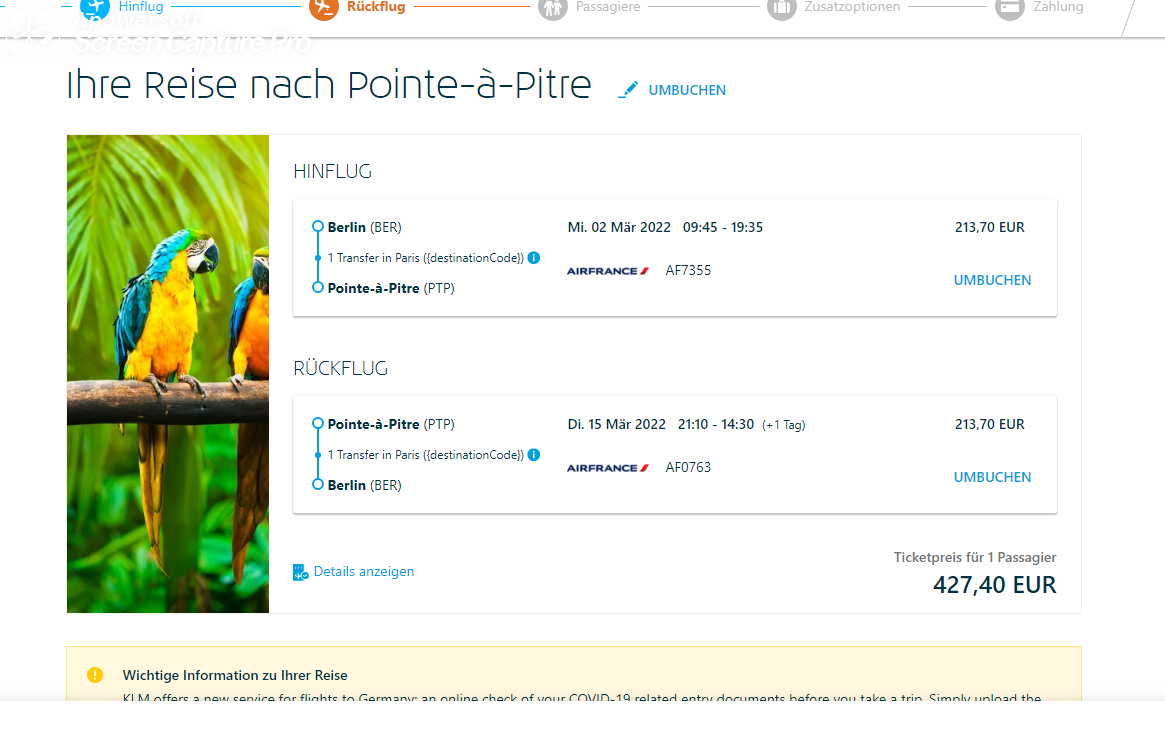Click Ticketpreis für 1 Passagier label
The height and width of the screenshot is (737, 1165).
point(975,557)
